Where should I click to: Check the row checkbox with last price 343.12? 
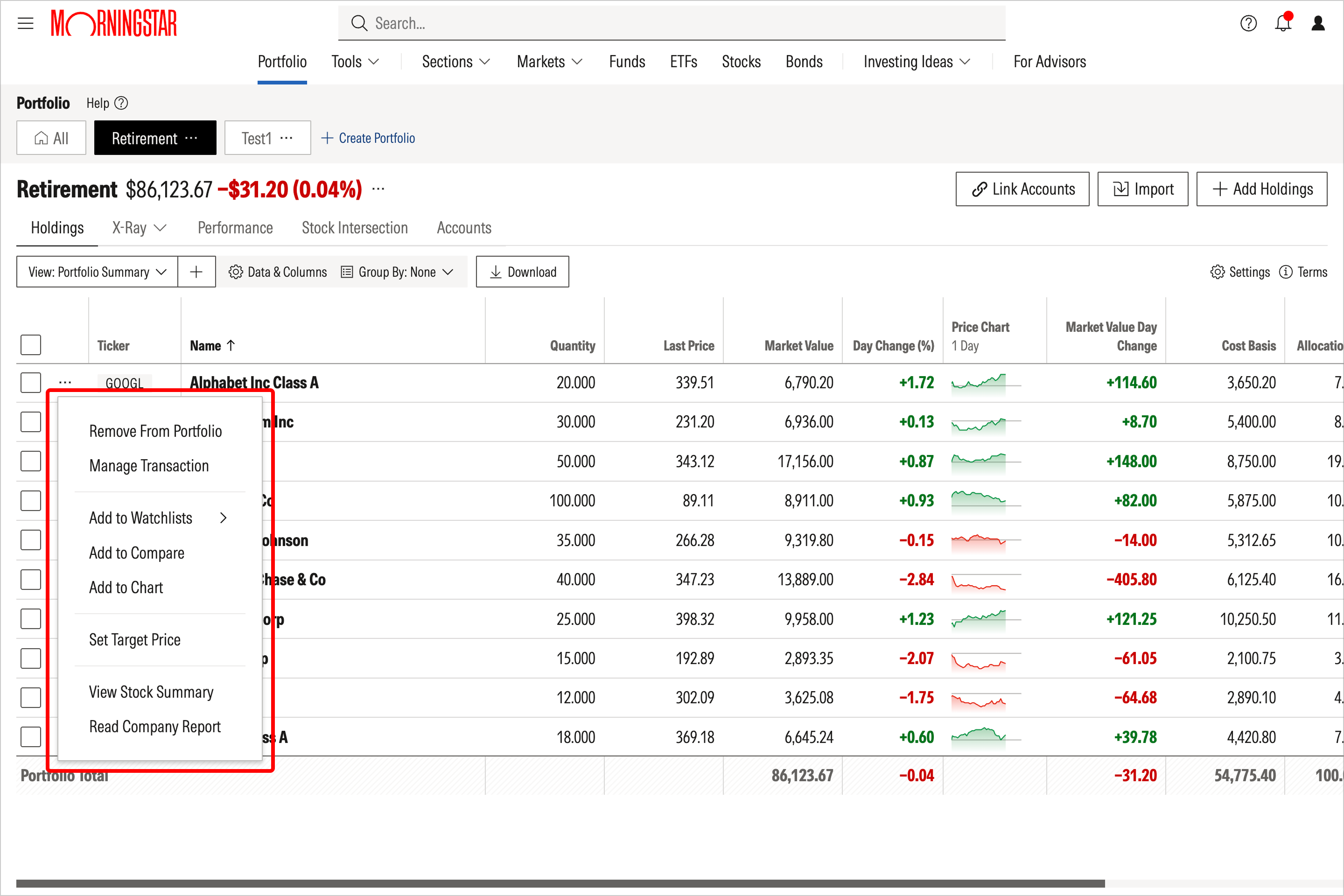[x=31, y=461]
